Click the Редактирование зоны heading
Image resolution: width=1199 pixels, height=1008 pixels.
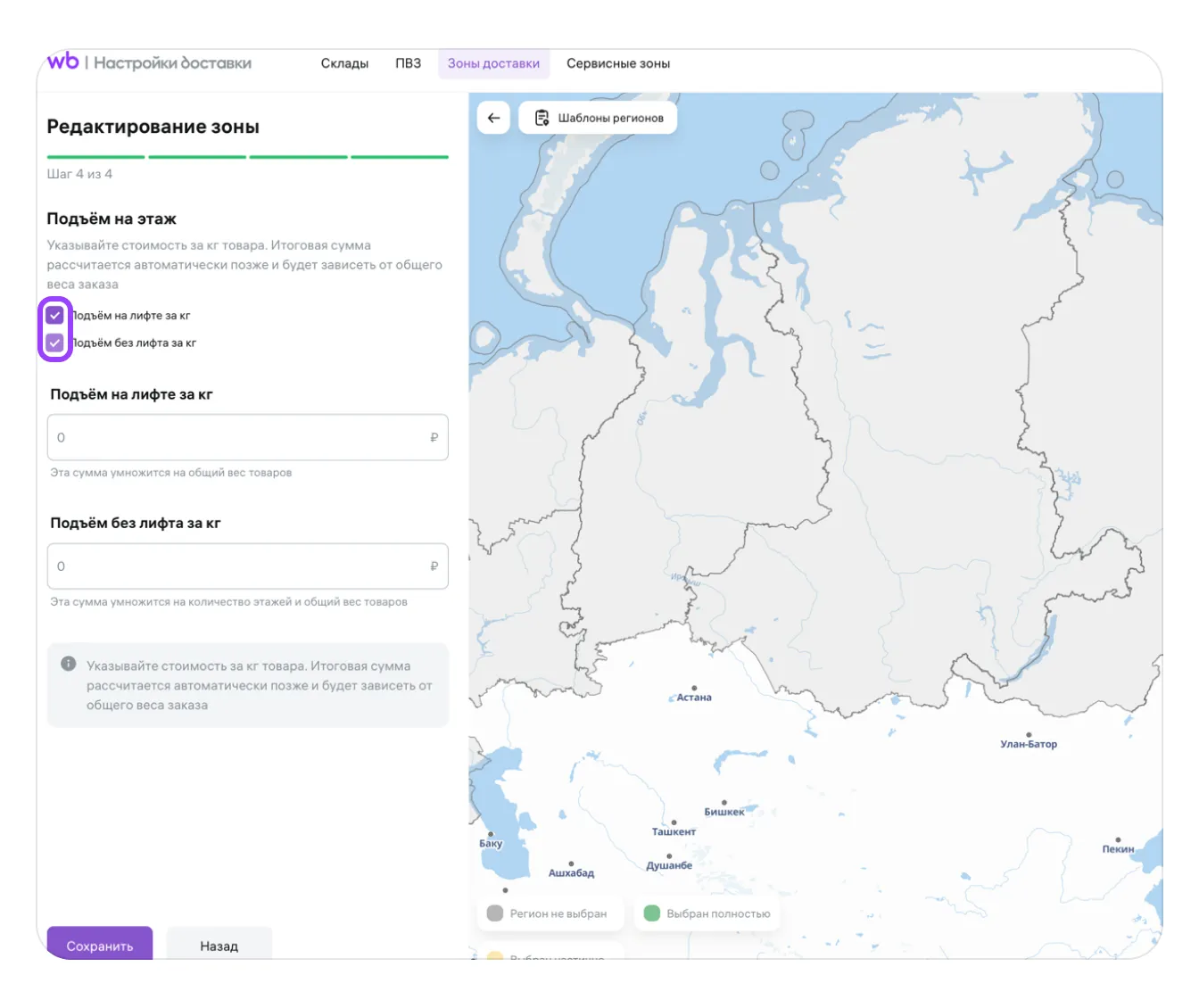(153, 127)
